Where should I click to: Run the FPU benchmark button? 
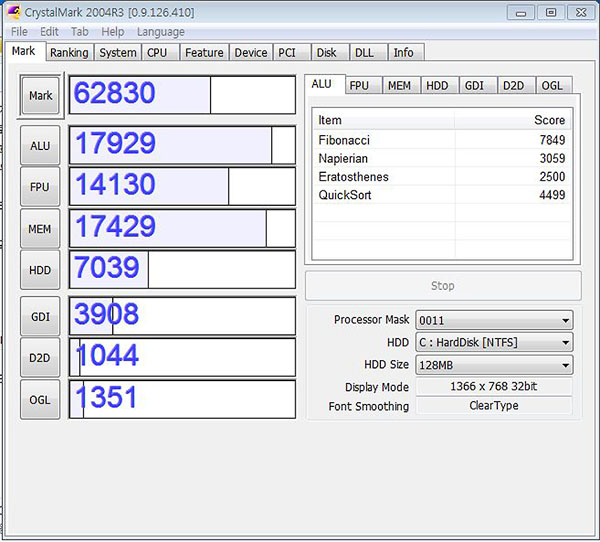(40, 187)
